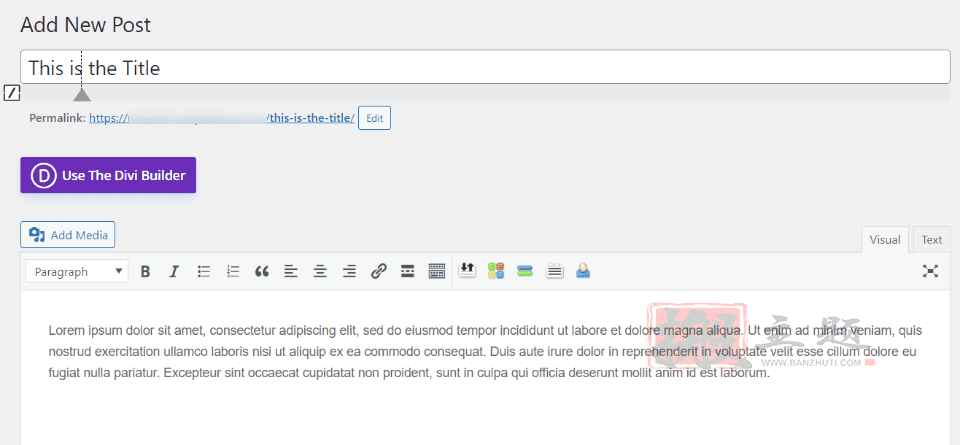
Task: Click Use The Divi Builder button
Action: coord(108,175)
